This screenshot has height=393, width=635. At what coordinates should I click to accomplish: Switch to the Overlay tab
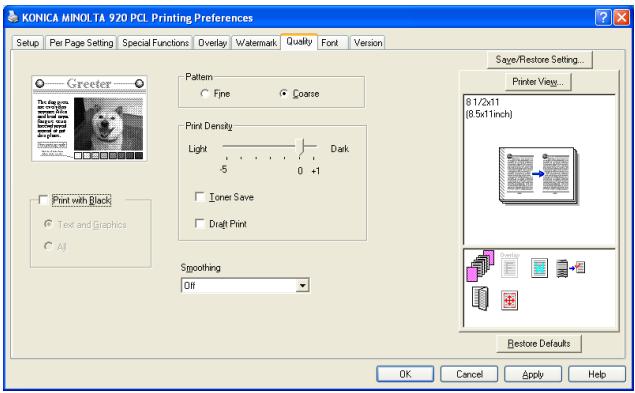(x=212, y=43)
